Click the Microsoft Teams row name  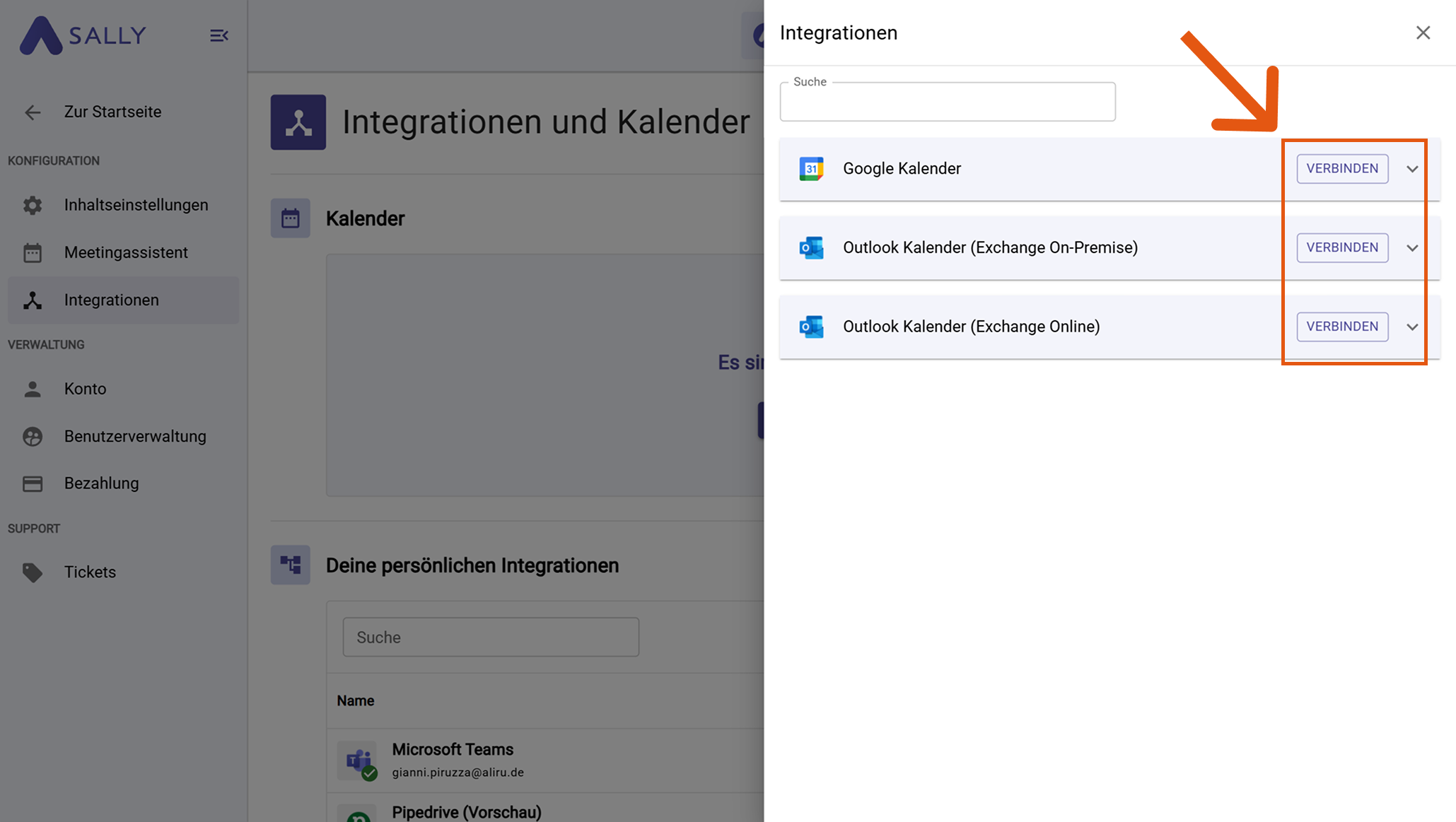pyautogui.click(x=453, y=749)
